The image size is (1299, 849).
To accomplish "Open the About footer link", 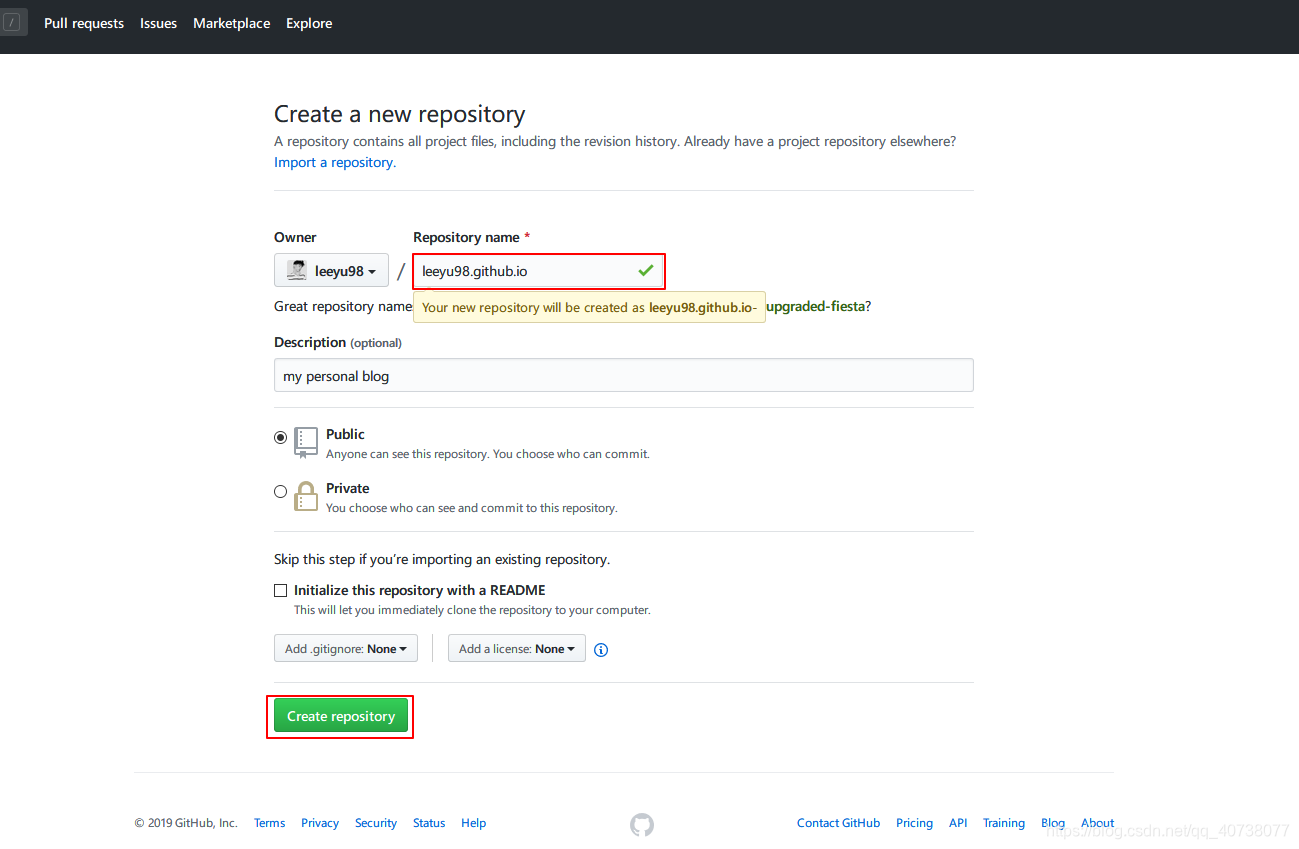I will (x=1097, y=823).
